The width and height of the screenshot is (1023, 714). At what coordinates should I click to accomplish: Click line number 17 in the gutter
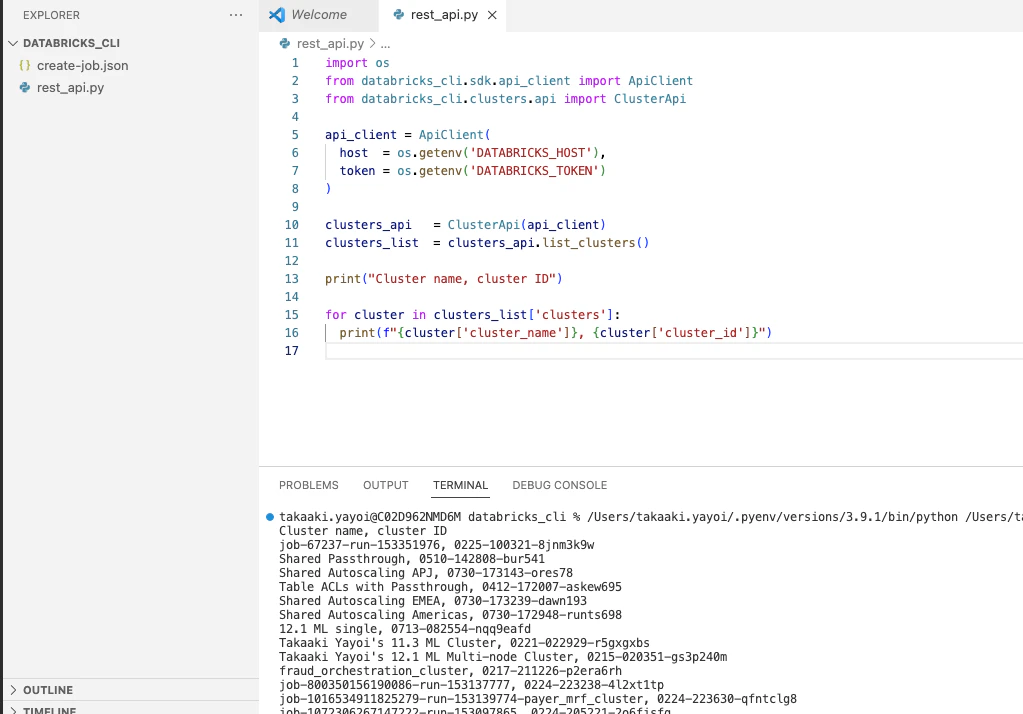(292, 350)
